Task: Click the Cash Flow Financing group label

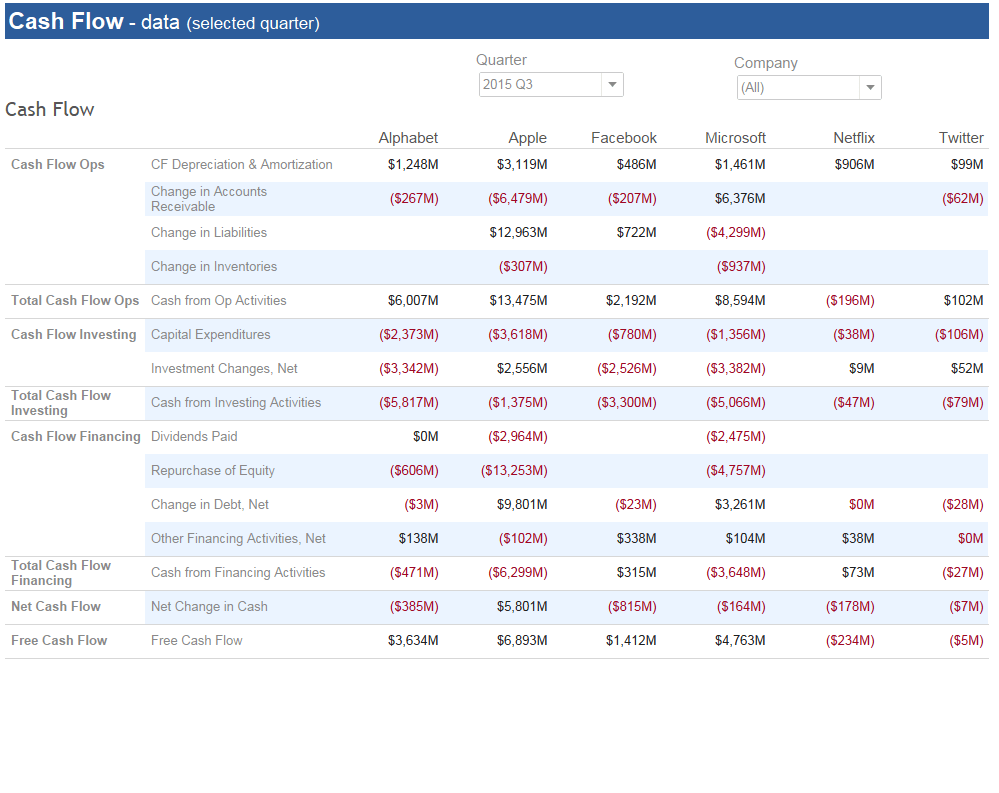Action: point(75,436)
